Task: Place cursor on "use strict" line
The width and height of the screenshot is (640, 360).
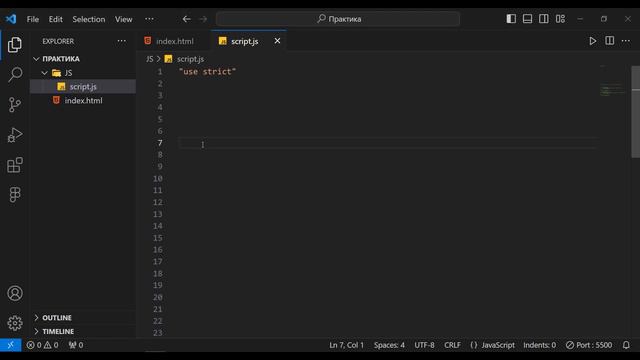Action: (x=207, y=71)
